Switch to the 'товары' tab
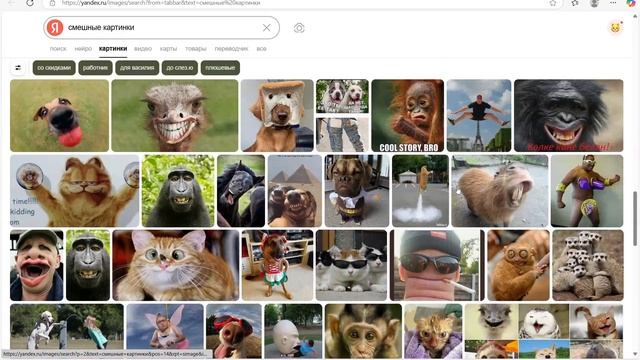This screenshot has height=360, width=640. pos(196,49)
